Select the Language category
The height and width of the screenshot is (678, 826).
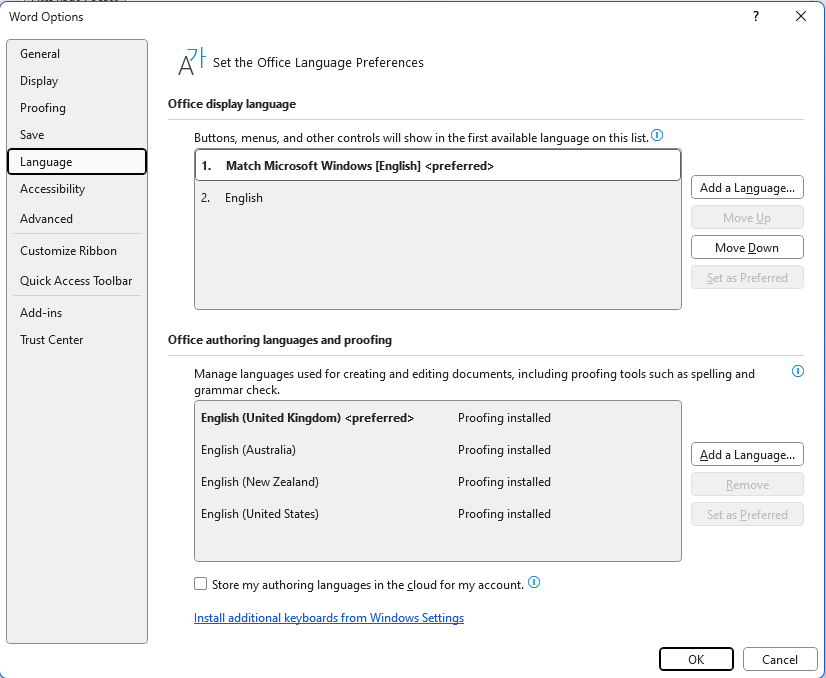(x=77, y=162)
